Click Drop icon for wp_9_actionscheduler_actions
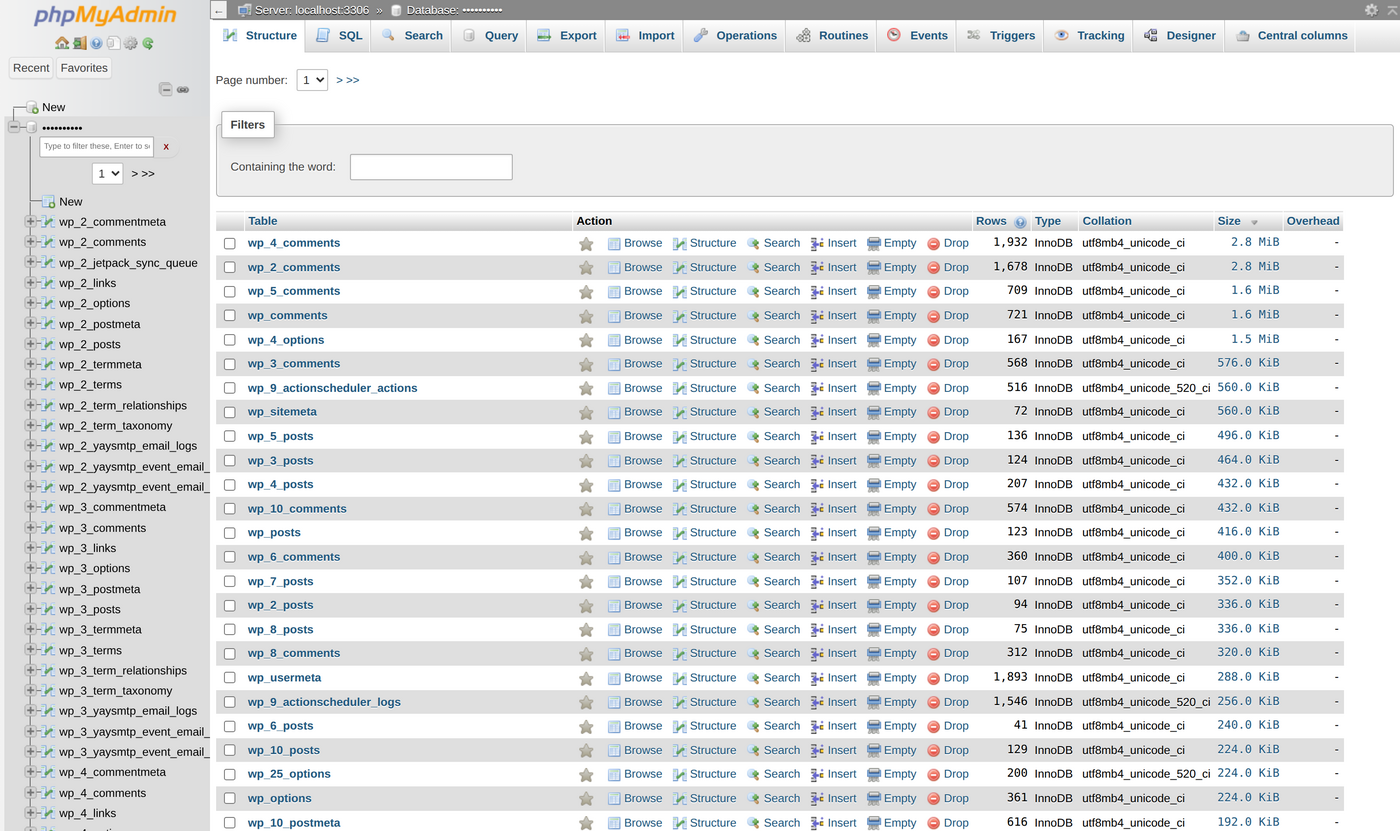This screenshot has height=831, width=1400. coord(933,388)
